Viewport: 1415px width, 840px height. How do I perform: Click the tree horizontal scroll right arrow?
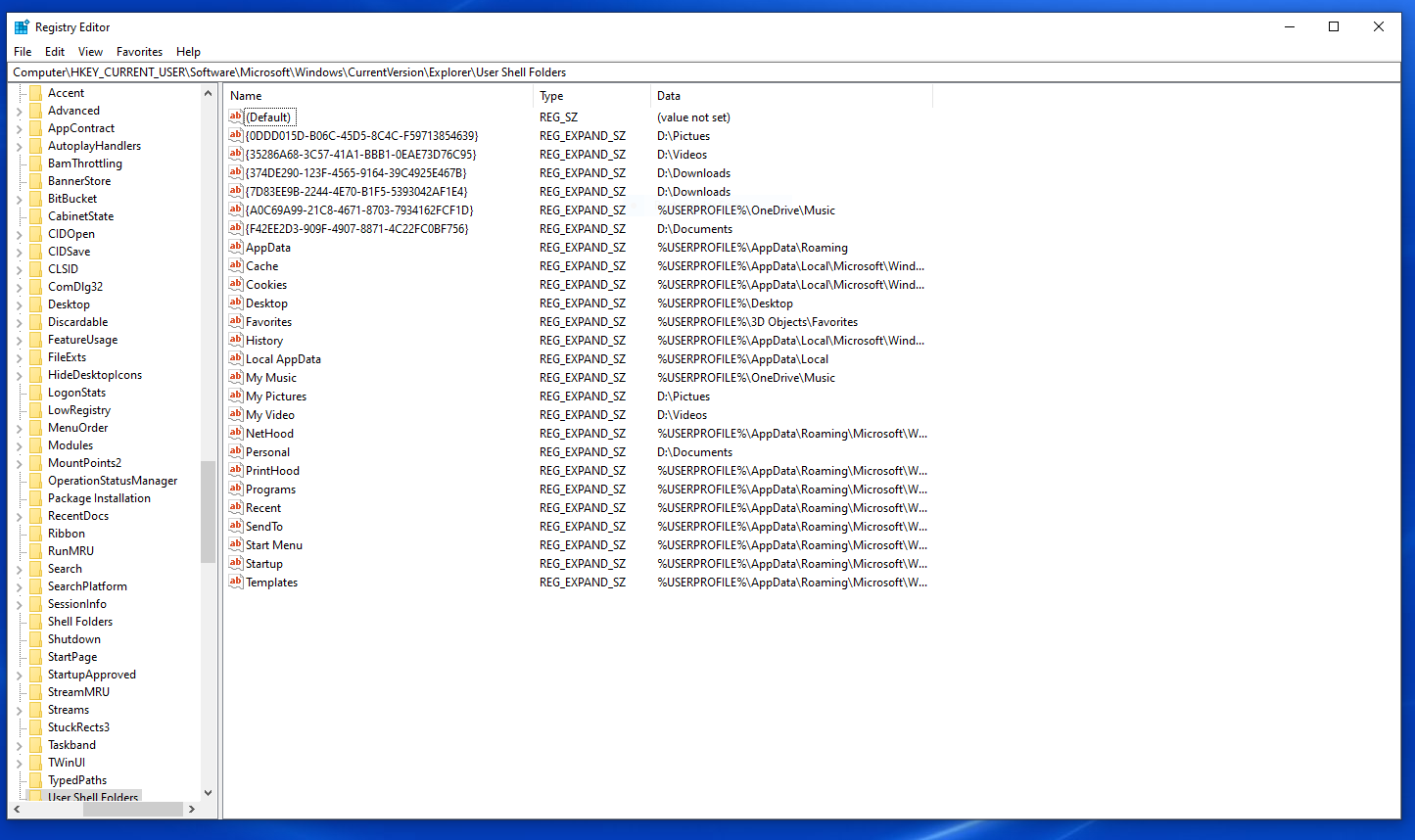192,810
